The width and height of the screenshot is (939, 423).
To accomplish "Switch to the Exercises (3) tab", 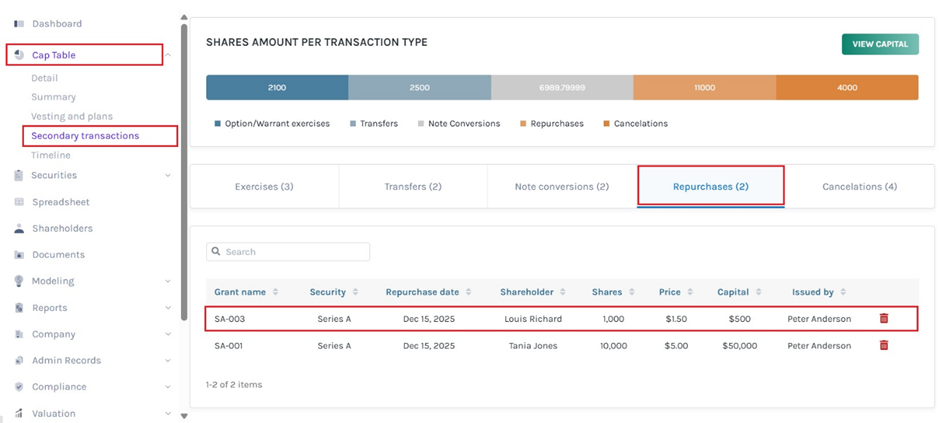I will (x=264, y=187).
